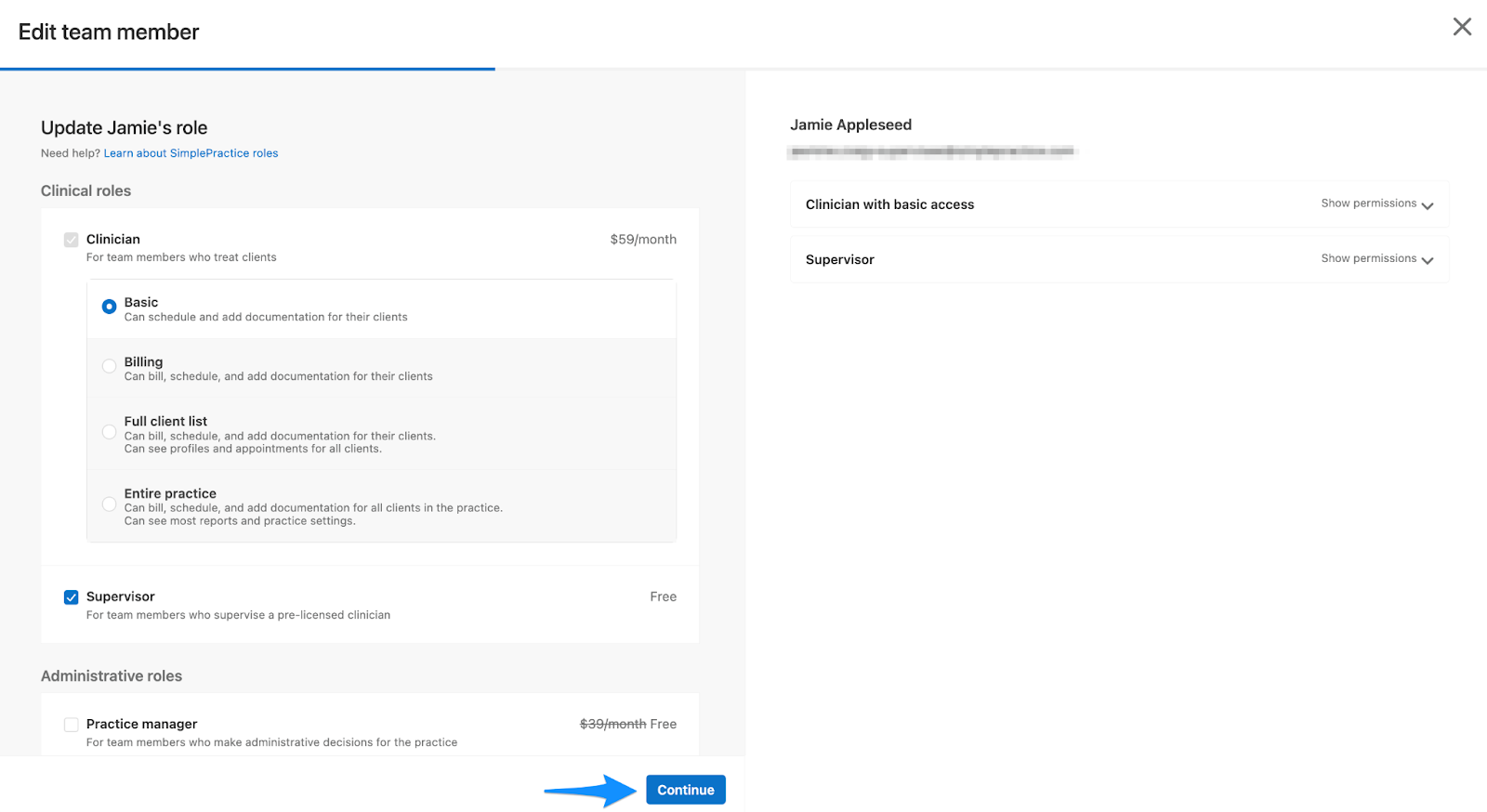This screenshot has width=1487, height=812.
Task: Expand chevron beside Clinician with basic access
Action: [1428, 205]
